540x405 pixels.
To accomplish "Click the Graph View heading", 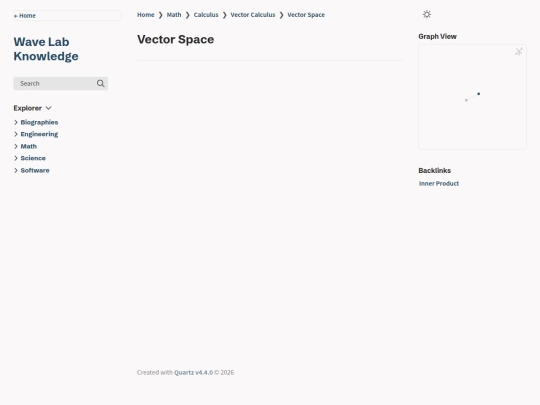I will tap(437, 37).
